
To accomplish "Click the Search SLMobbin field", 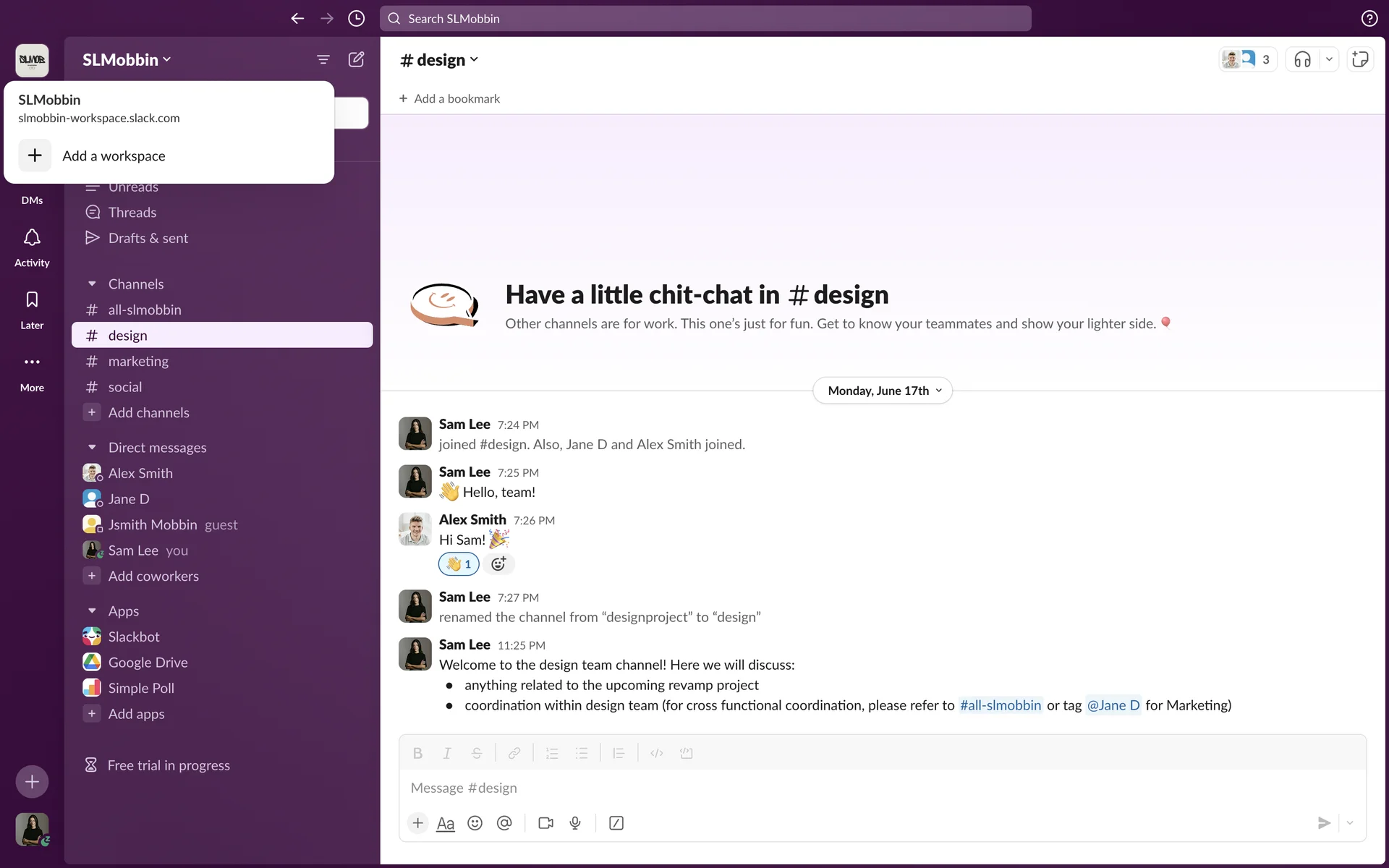I will 705,19.
